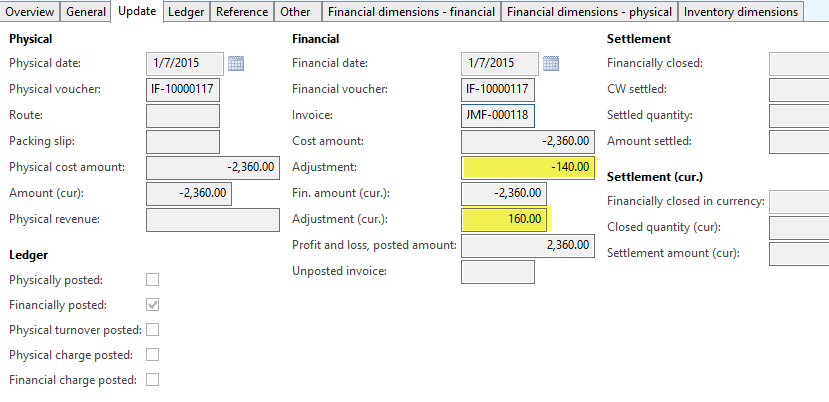Viewport: 829px width, 402px height.
Task: Select the highlighted Adjustment (cur.) field 160.00
Action: [x=505, y=218]
